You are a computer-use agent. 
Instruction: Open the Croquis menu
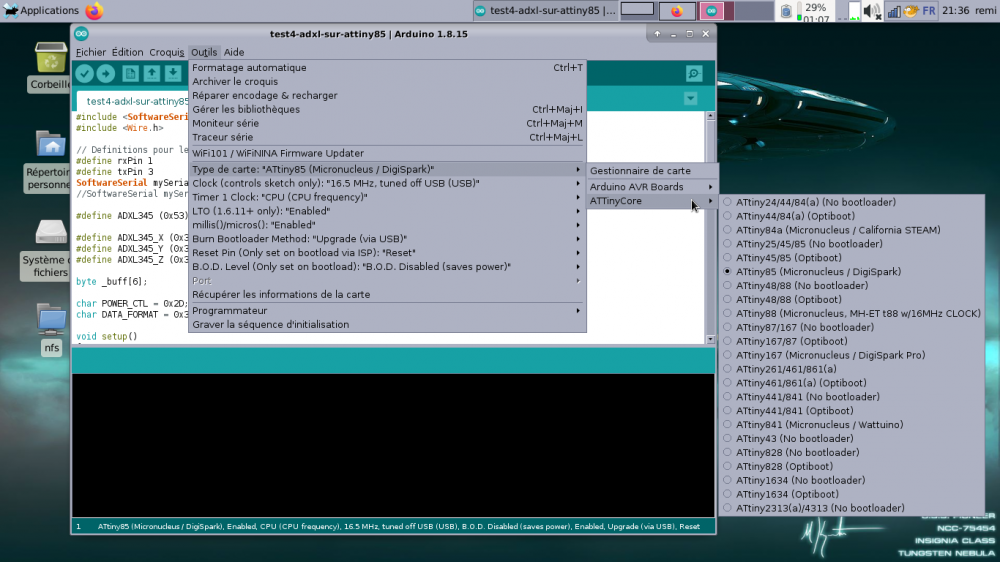(x=166, y=52)
